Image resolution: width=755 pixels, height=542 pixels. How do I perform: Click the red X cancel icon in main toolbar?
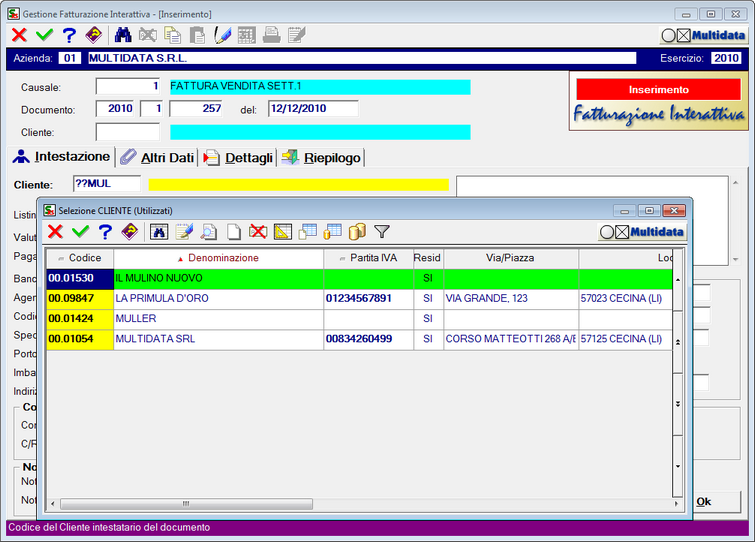click(19, 35)
